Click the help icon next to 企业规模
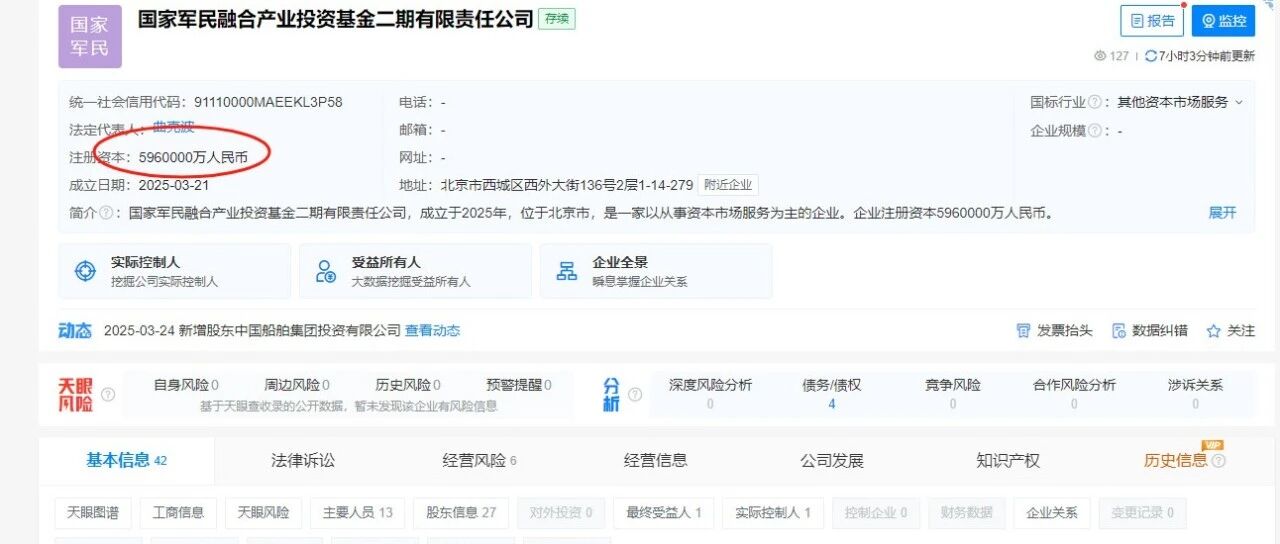 (x=1095, y=130)
